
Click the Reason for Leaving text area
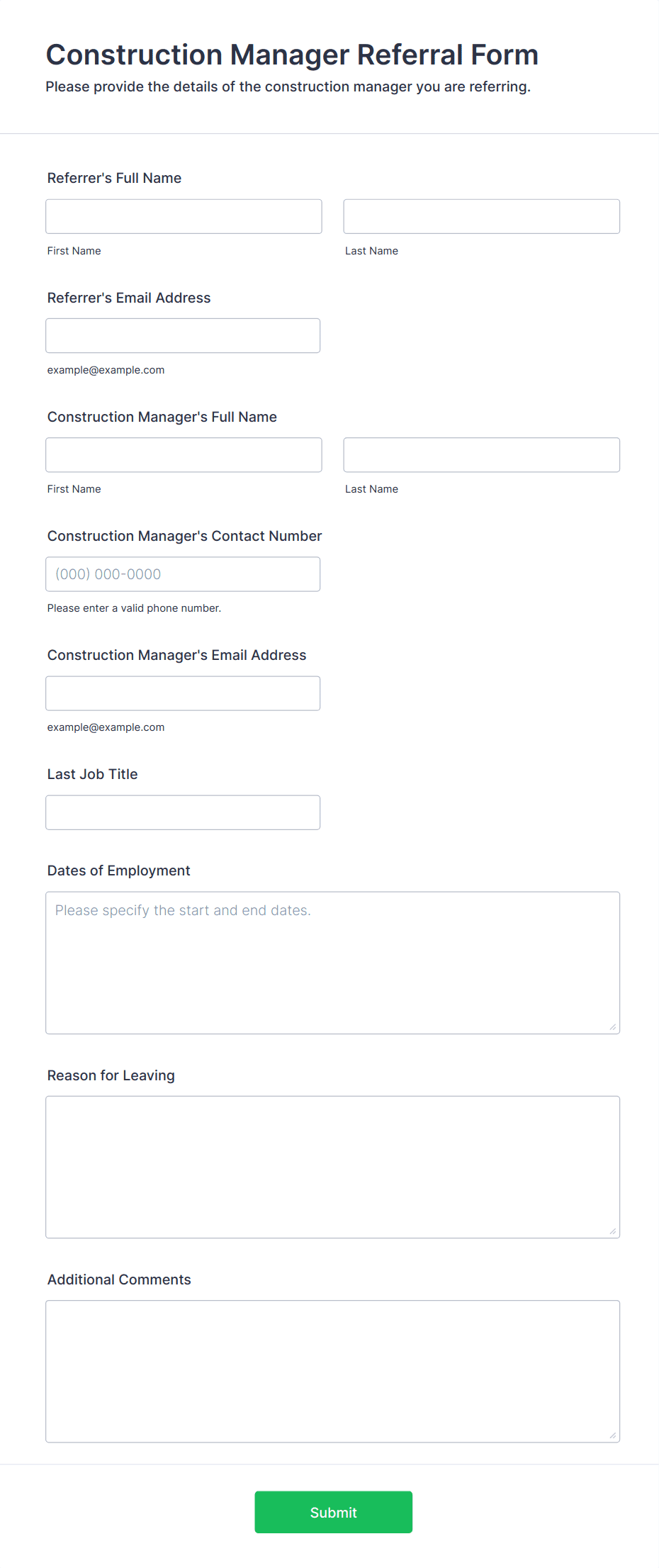[x=333, y=1167]
